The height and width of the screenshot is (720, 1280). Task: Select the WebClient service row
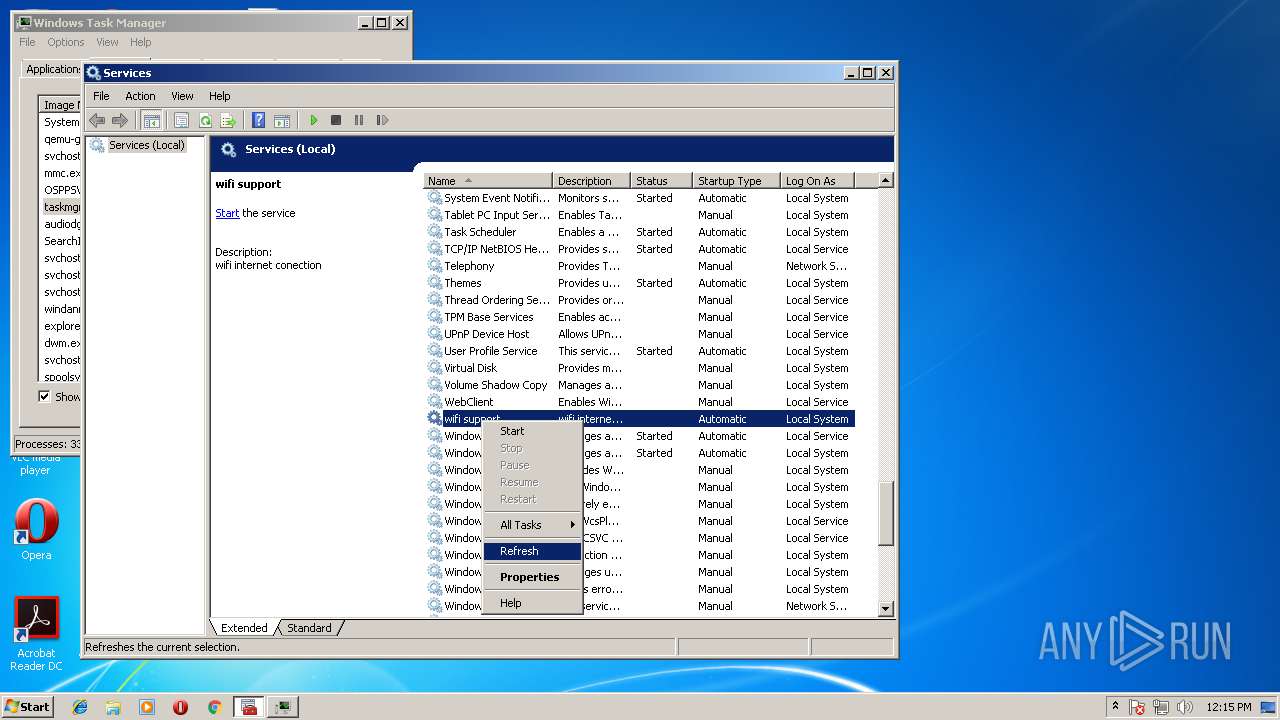(640, 402)
